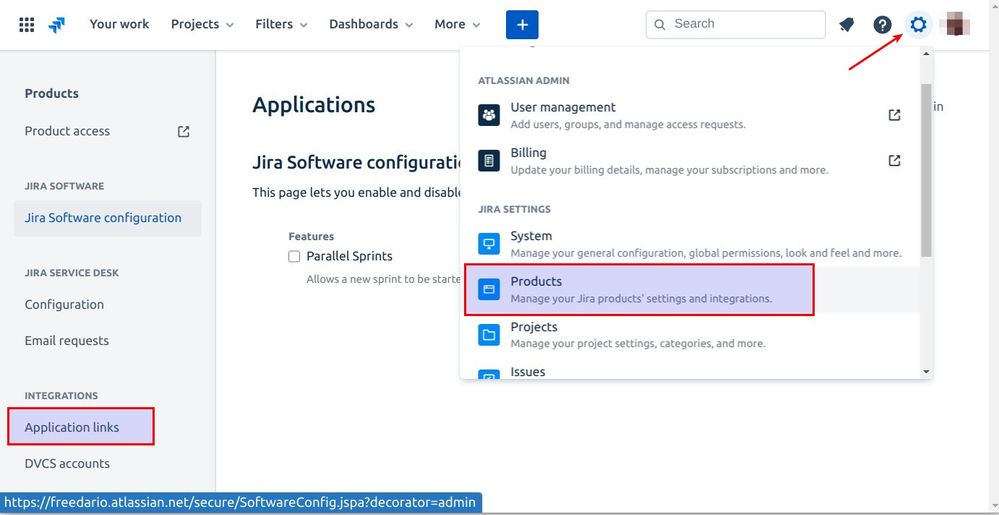Enable the Parallel Sprints checkbox

(x=294, y=256)
